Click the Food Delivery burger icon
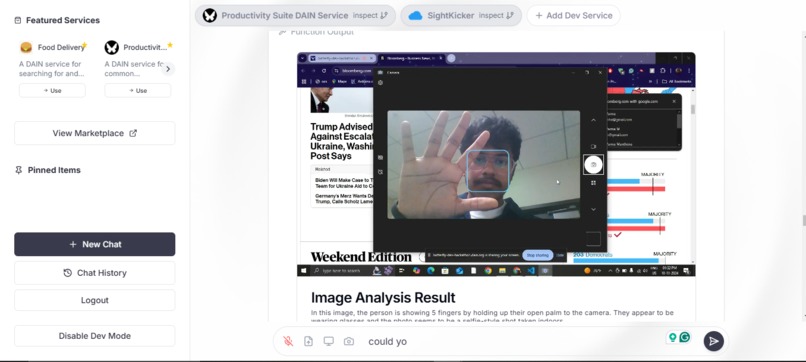Image resolution: width=806 pixels, height=362 pixels. pyautogui.click(x=26, y=47)
